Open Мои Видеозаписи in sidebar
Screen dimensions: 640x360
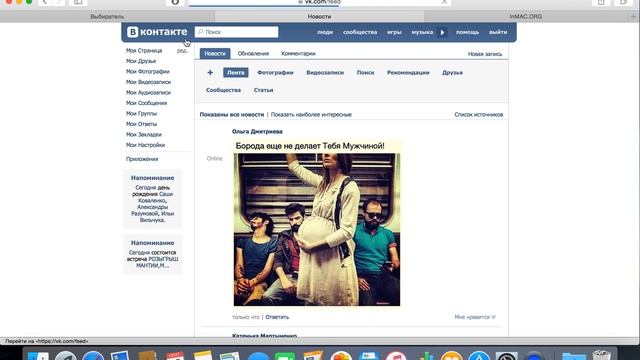pyautogui.click(x=148, y=82)
